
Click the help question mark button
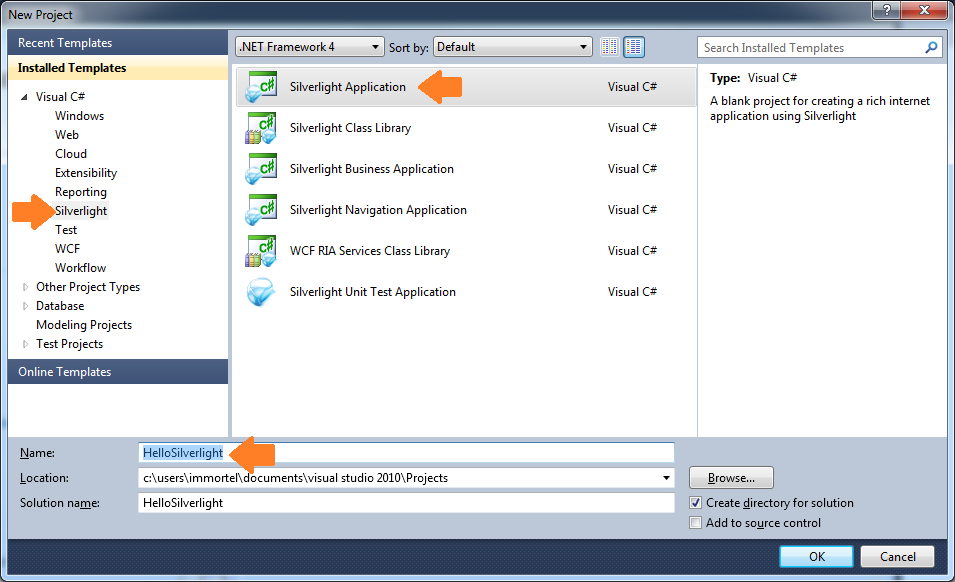coord(887,10)
